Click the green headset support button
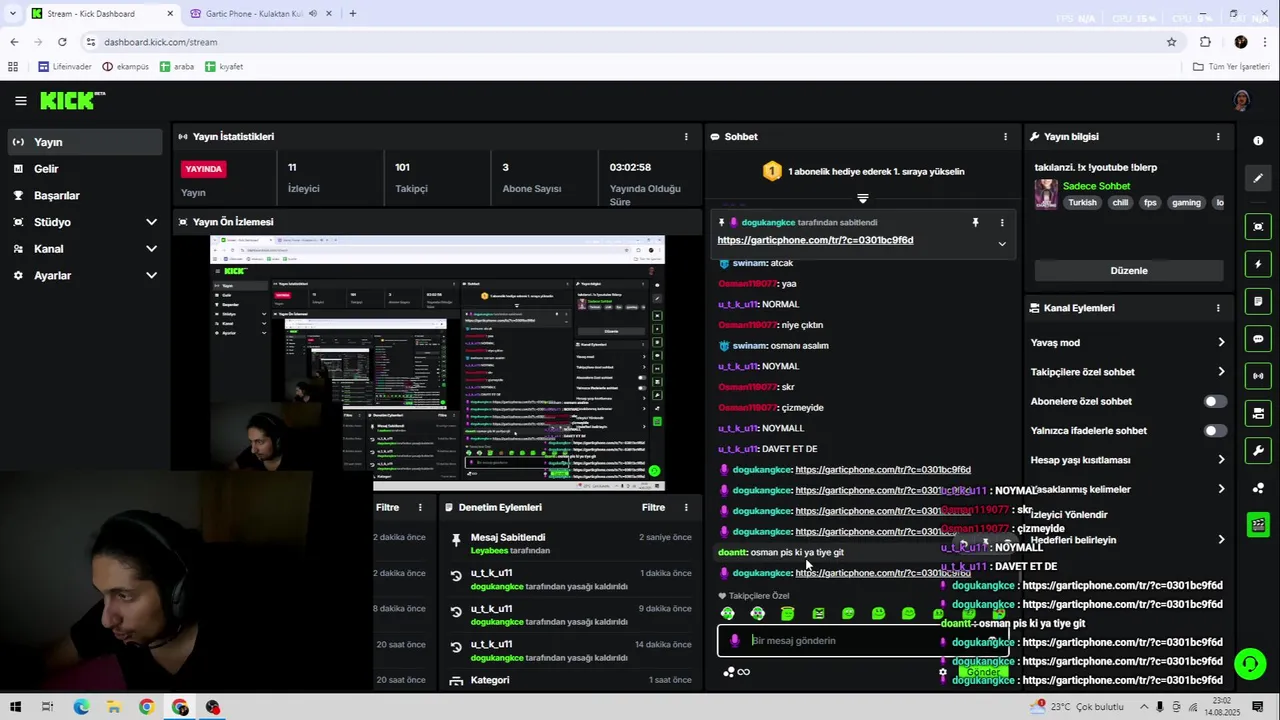Screen dimensions: 1280x720 (1249, 663)
